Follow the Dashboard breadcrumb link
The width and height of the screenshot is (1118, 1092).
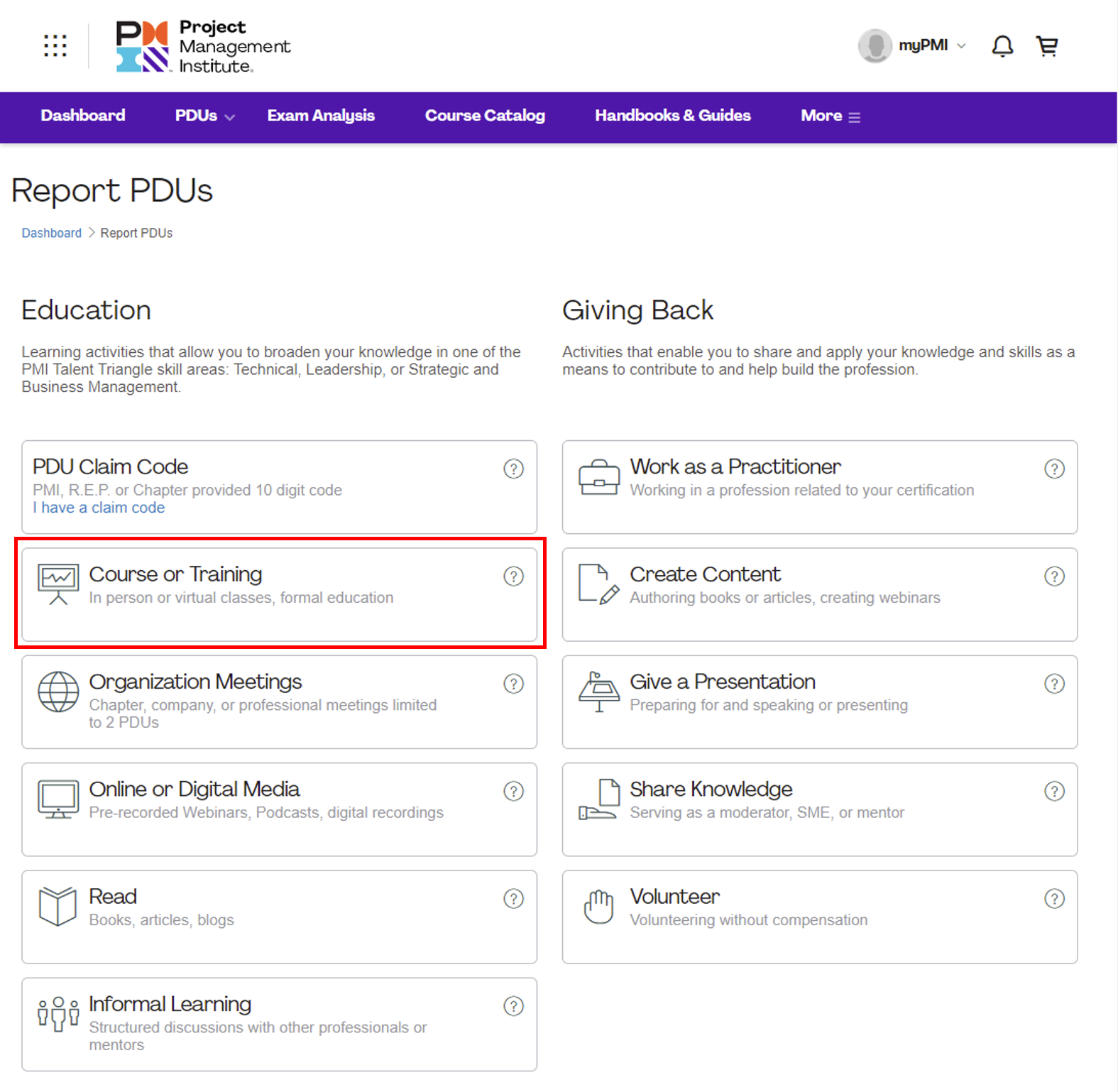click(x=51, y=233)
